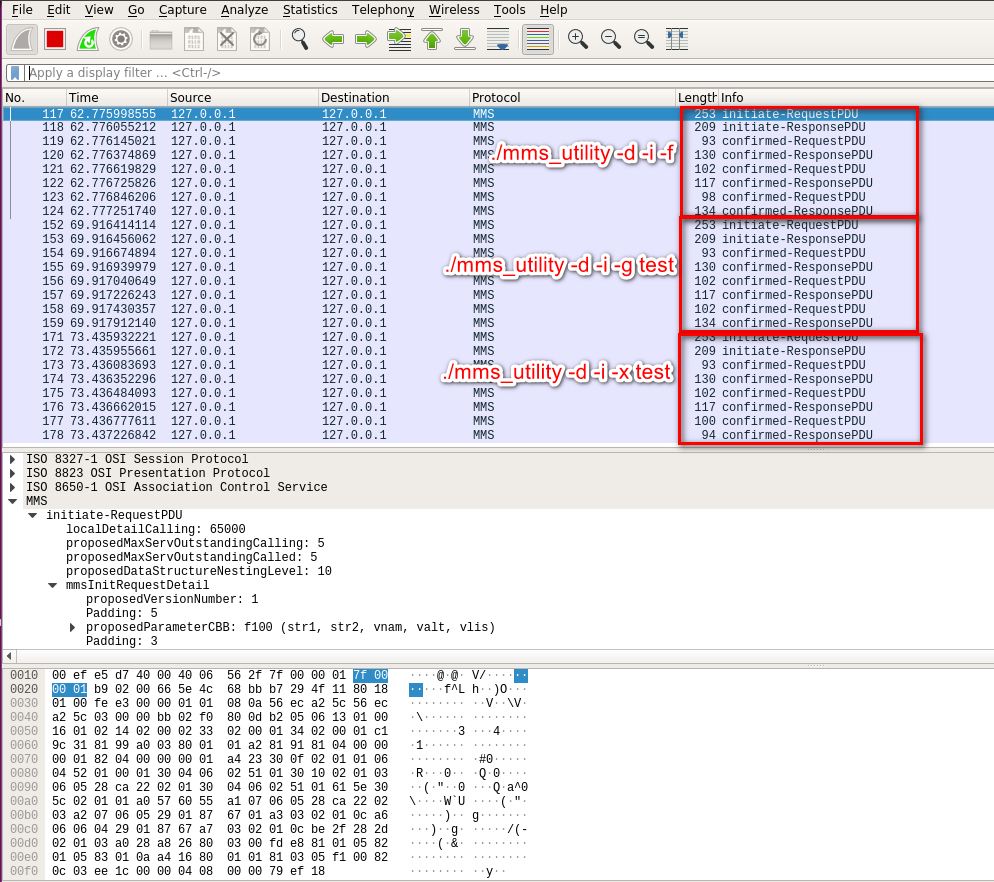The height and width of the screenshot is (882, 994).
Task: Restart the current capture
Action: pos(88,39)
